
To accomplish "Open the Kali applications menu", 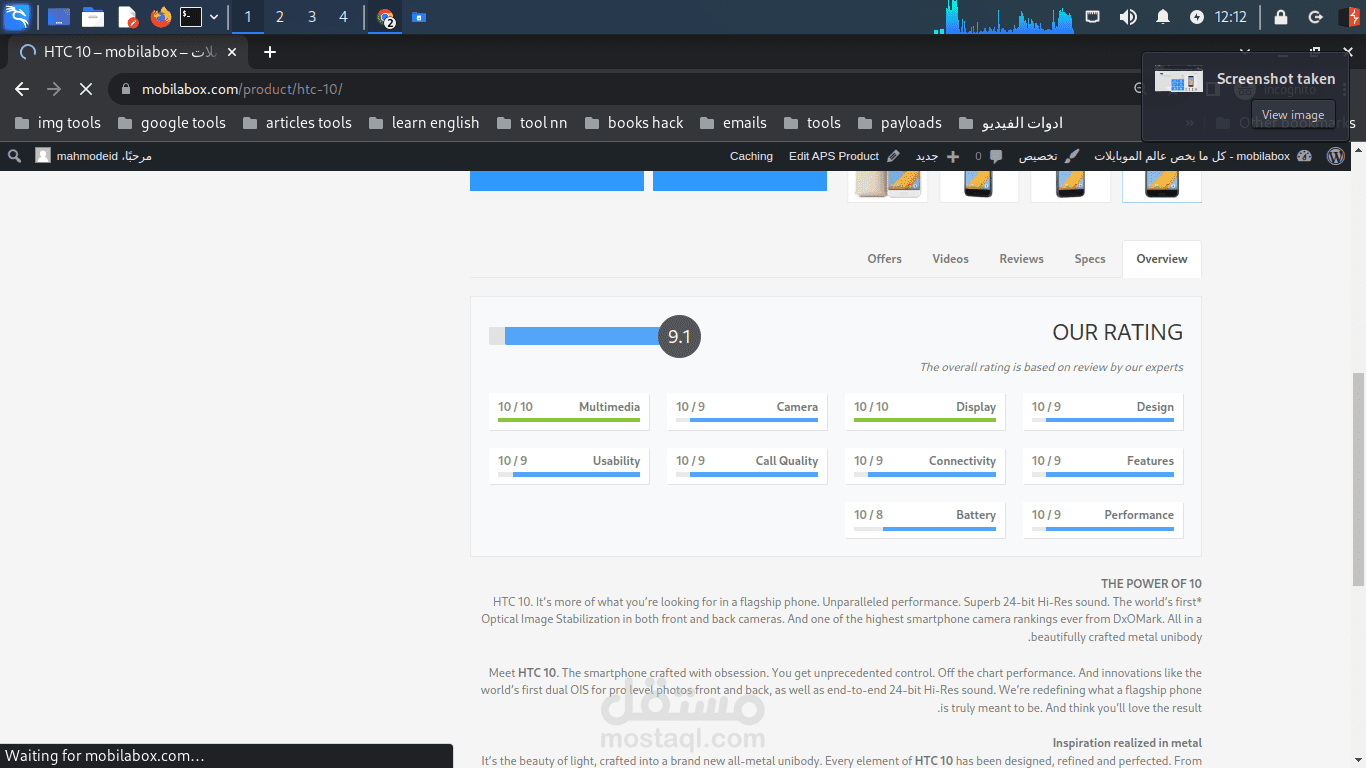I will tap(17, 17).
